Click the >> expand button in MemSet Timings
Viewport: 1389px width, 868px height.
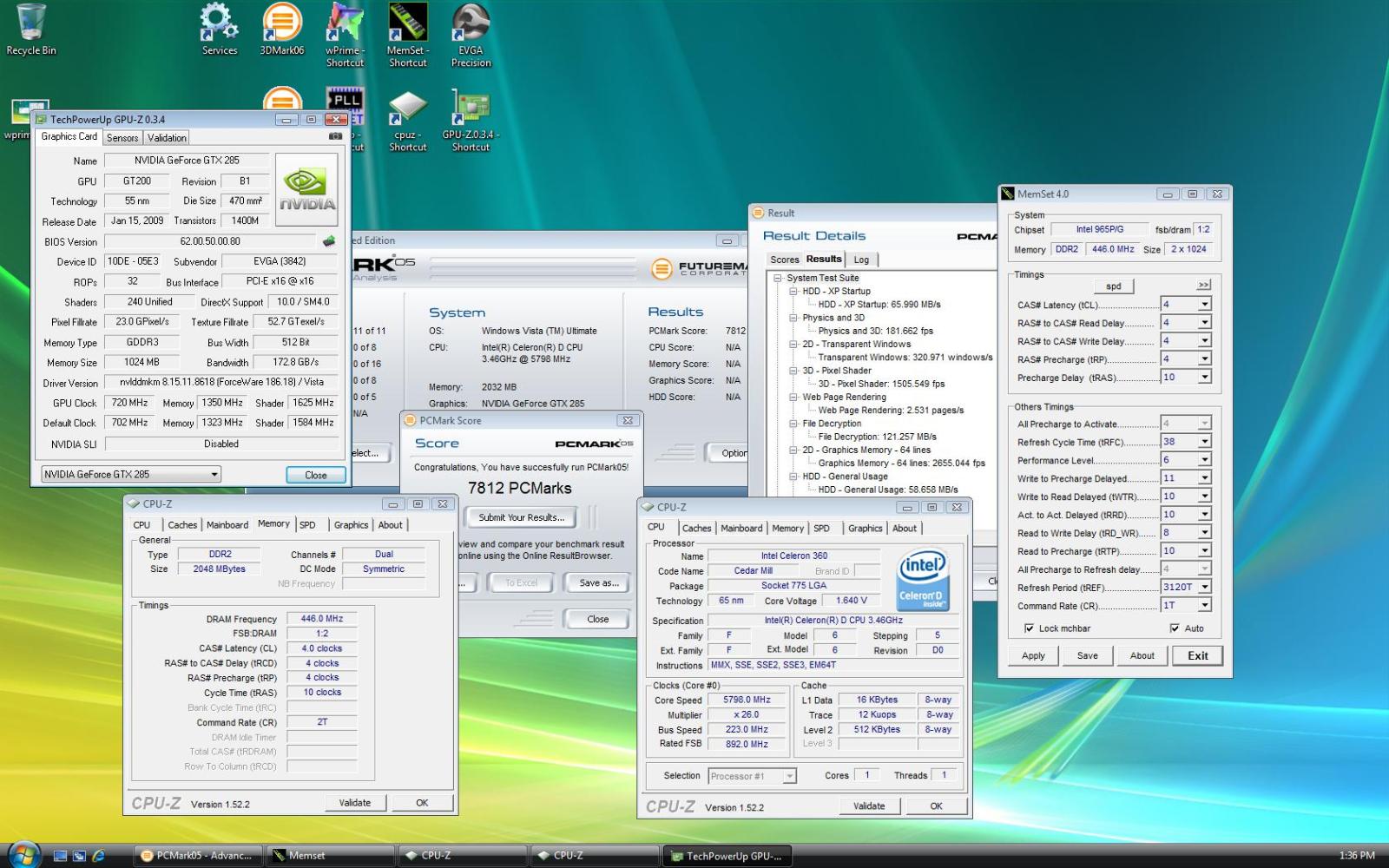pos(1203,285)
